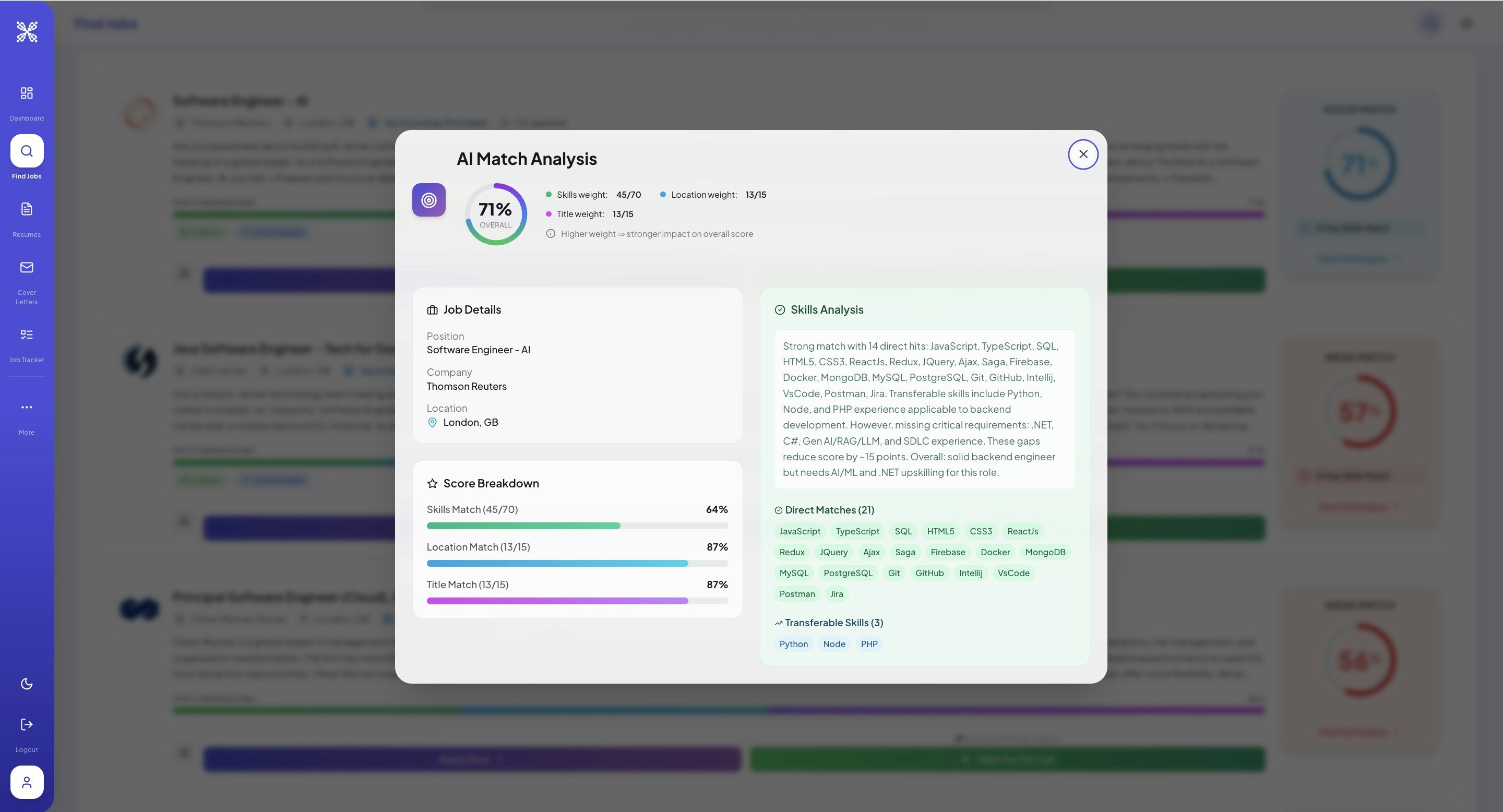
Task: Toggle dark mode moon icon
Action: (x=27, y=684)
